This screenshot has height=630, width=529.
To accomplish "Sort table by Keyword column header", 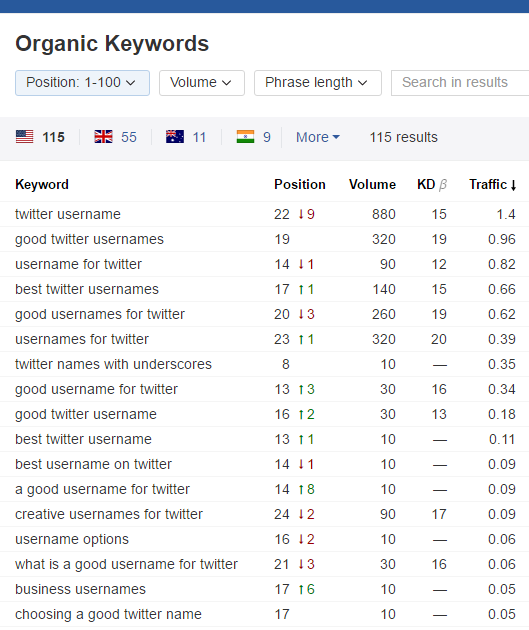I will [x=42, y=184].
